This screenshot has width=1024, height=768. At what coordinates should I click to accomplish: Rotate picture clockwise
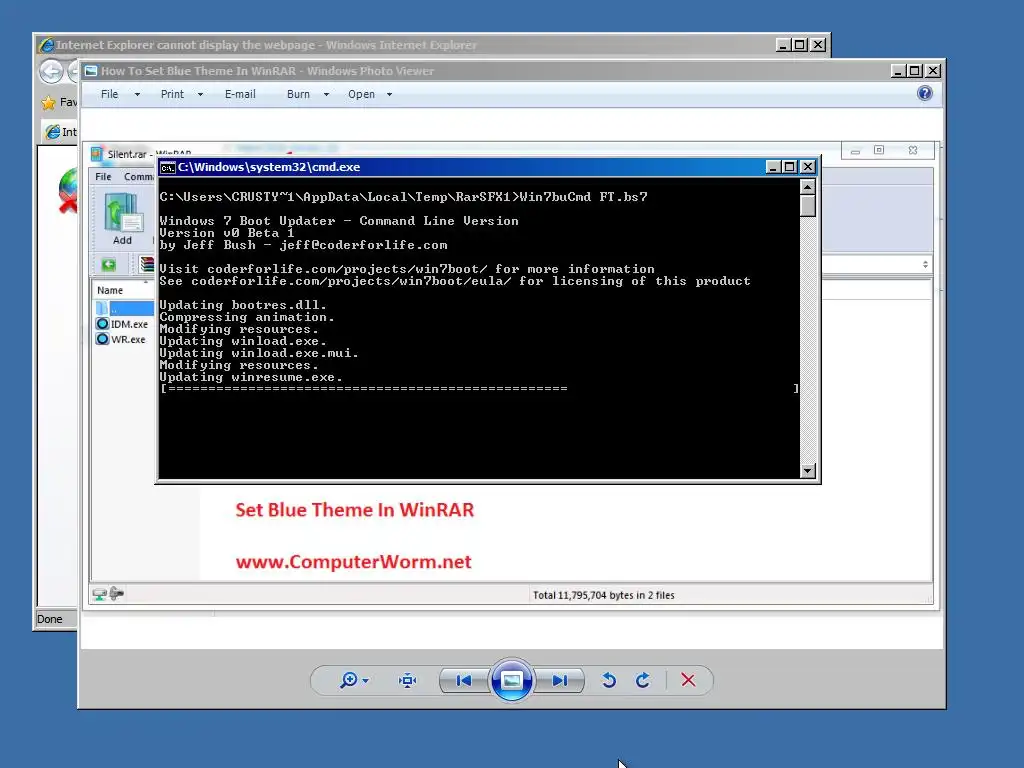643,680
